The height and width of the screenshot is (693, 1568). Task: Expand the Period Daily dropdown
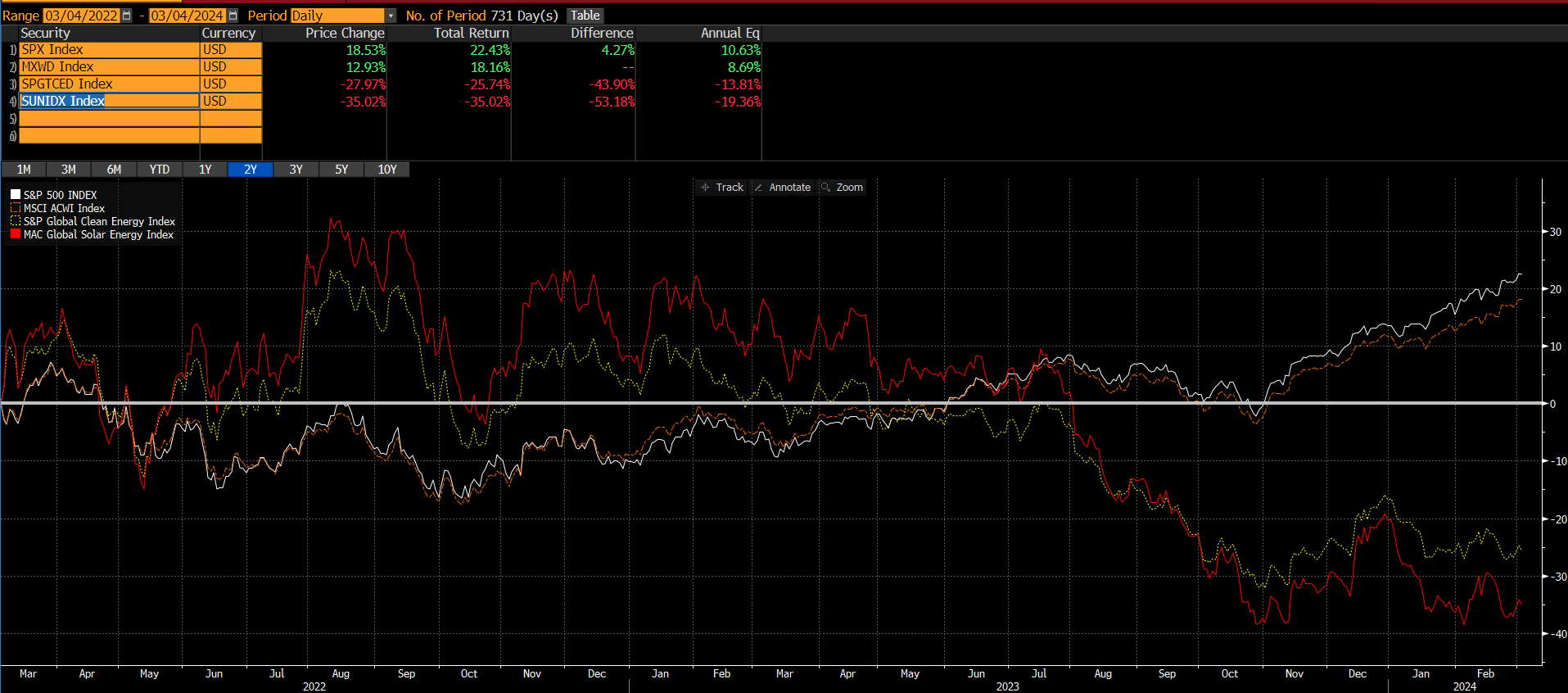tap(391, 16)
